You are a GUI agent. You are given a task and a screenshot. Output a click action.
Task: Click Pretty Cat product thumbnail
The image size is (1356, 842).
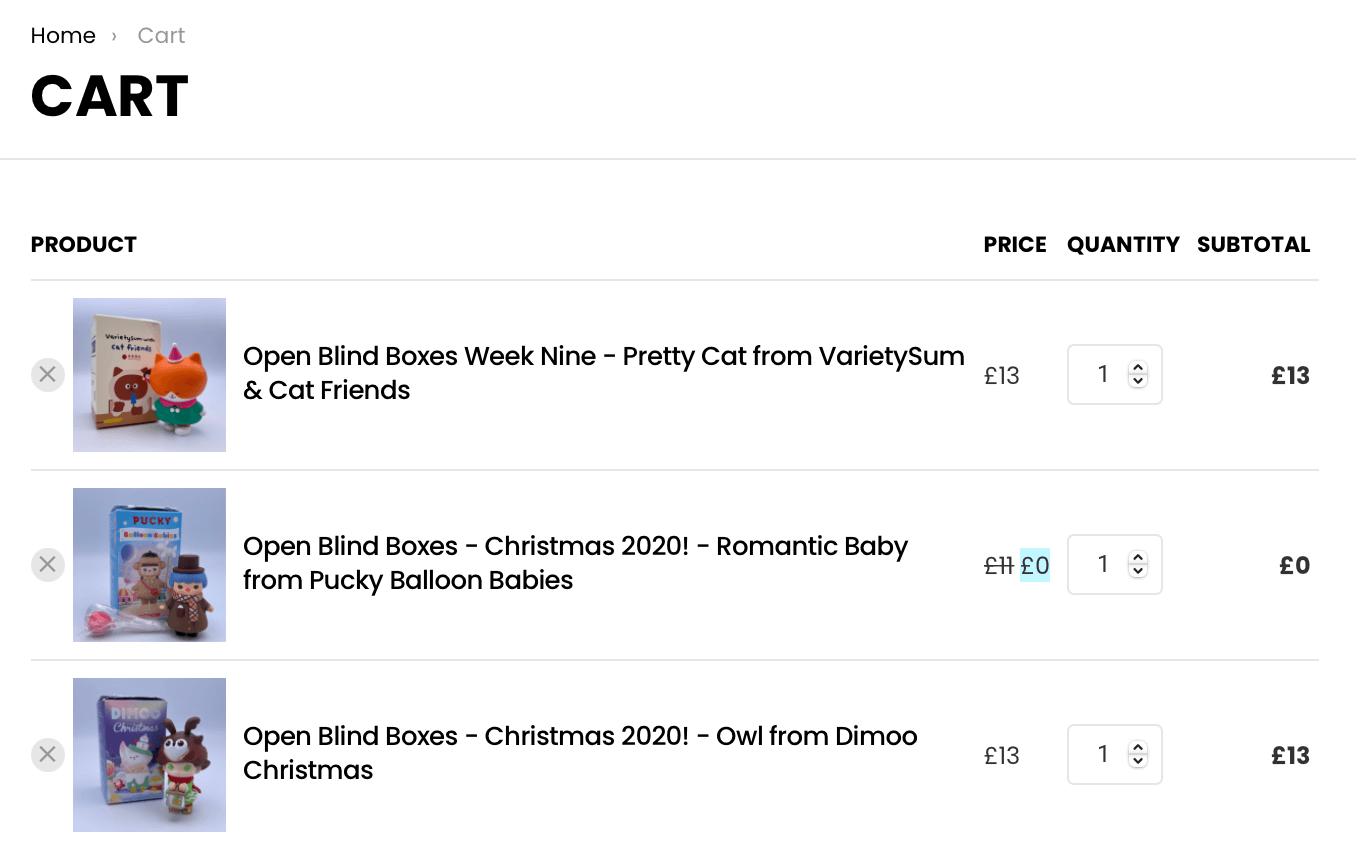(x=149, y=375)
